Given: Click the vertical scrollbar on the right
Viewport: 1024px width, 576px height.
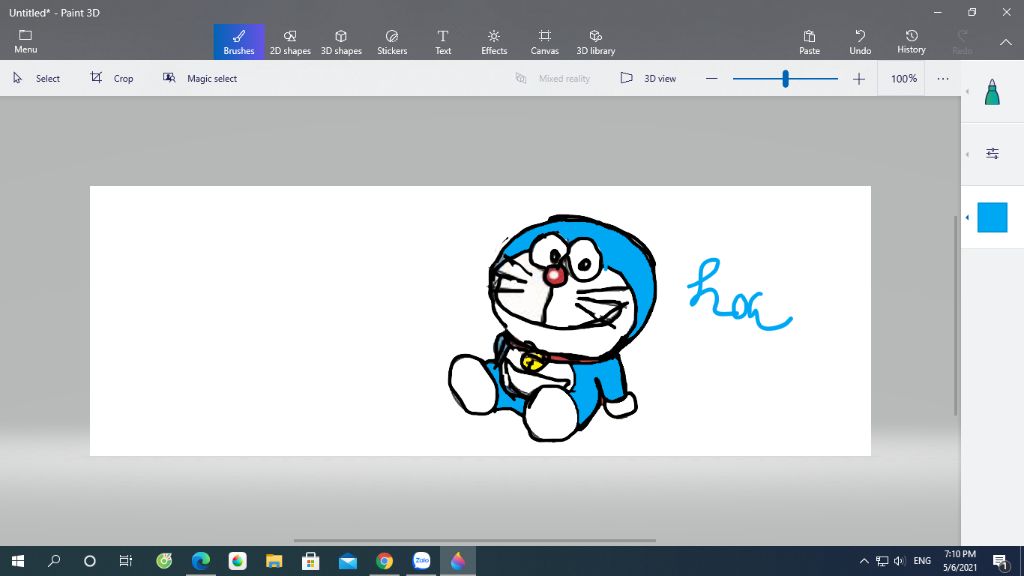Looking at the screenshot, I should point(956,315).
